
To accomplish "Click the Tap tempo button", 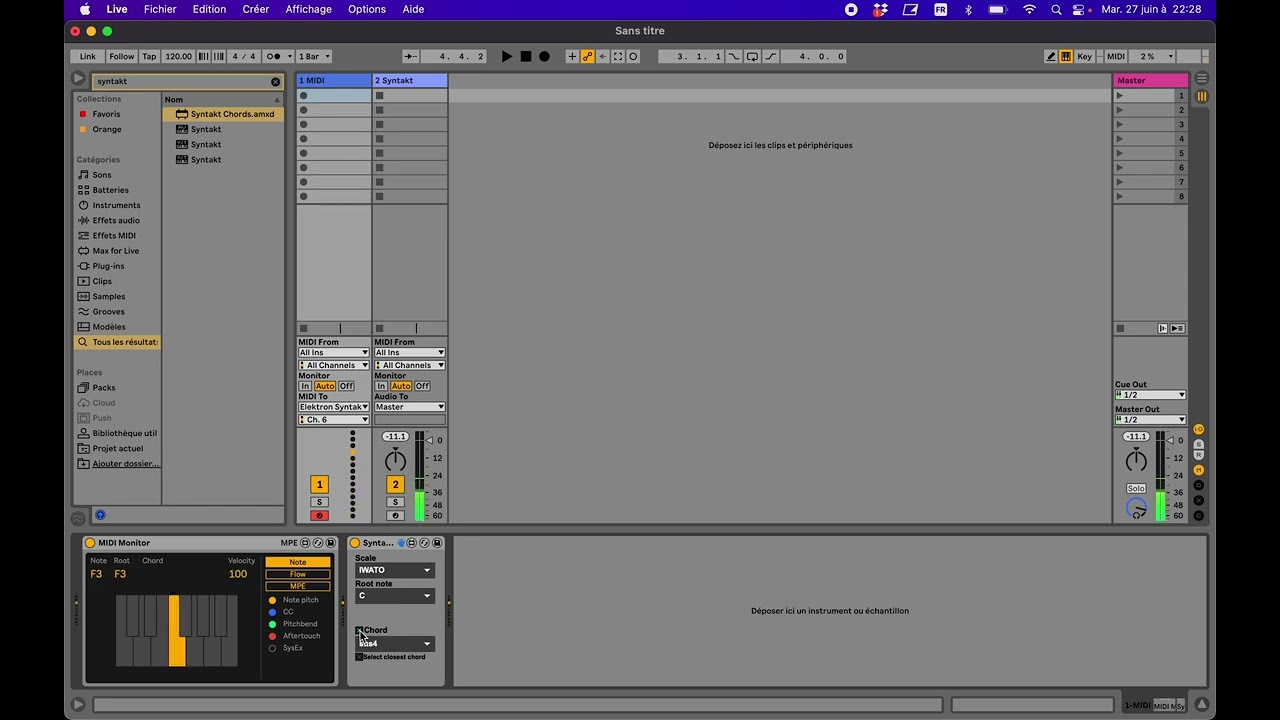I will click(149, 57).
